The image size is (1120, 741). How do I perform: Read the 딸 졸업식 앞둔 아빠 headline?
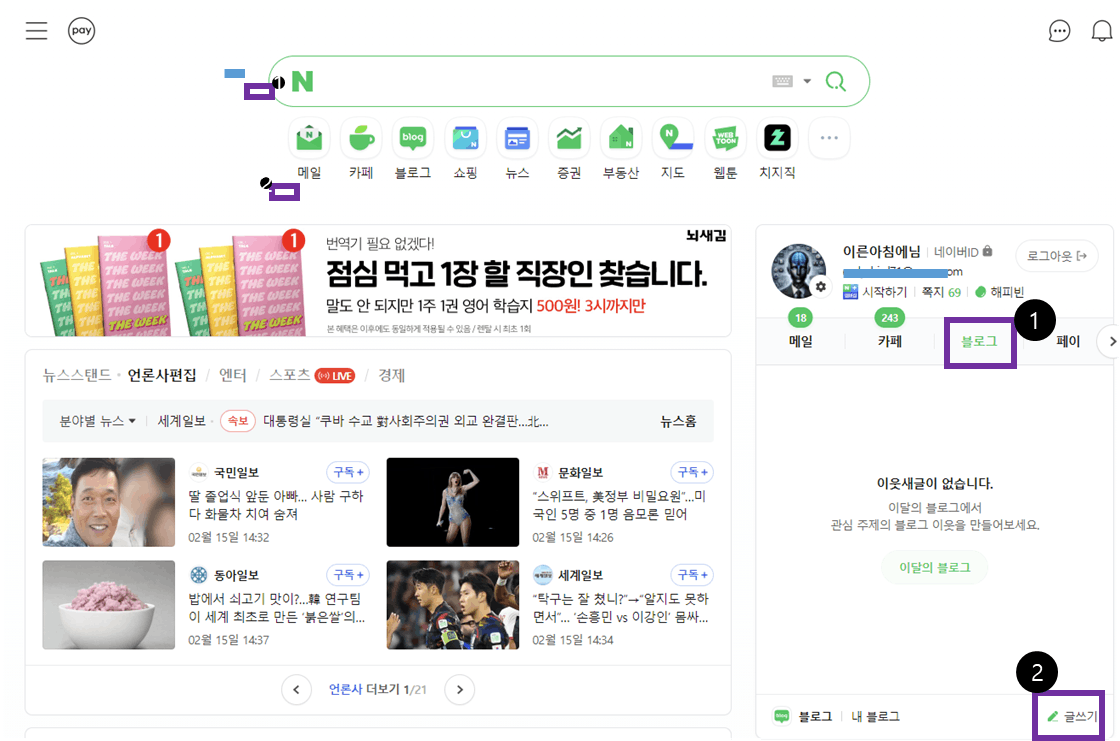(x=276, y=505)
